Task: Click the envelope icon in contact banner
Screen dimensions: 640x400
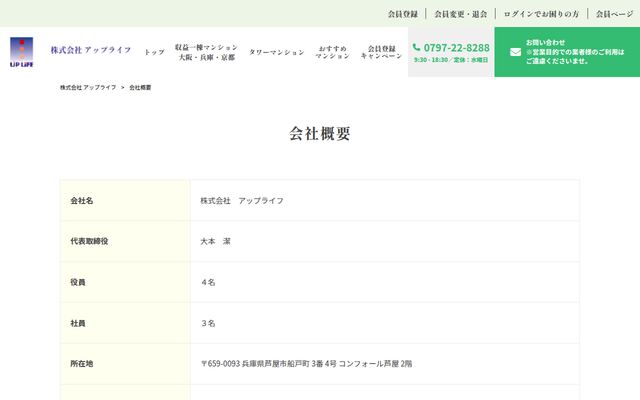Action: point(515,52)
